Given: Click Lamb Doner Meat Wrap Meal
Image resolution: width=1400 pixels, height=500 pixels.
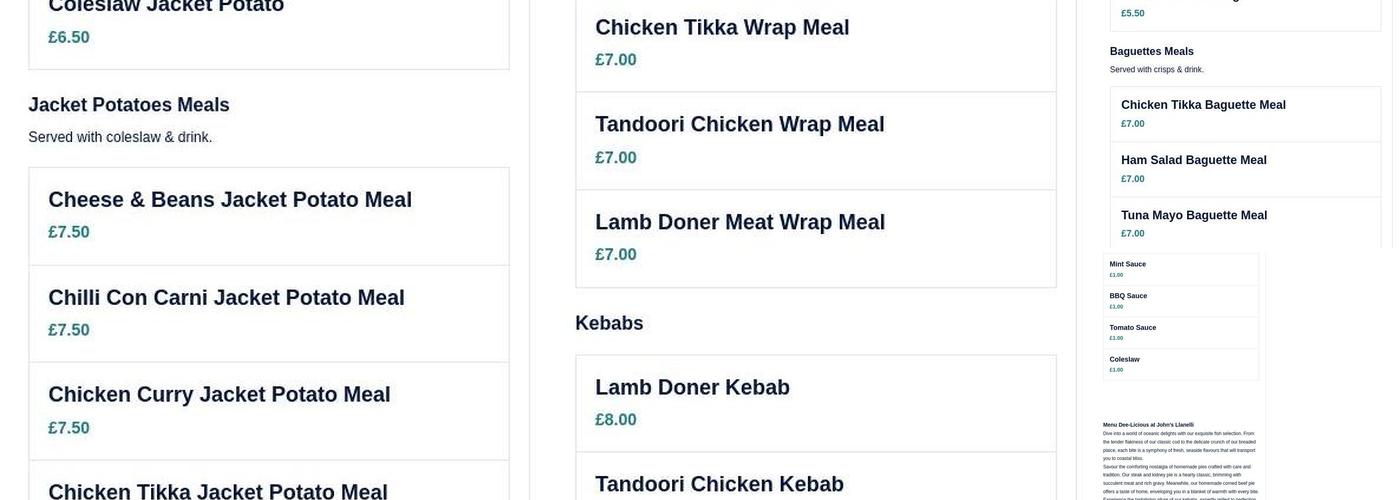Looking at the screenshot, I should tap(815, 238).
